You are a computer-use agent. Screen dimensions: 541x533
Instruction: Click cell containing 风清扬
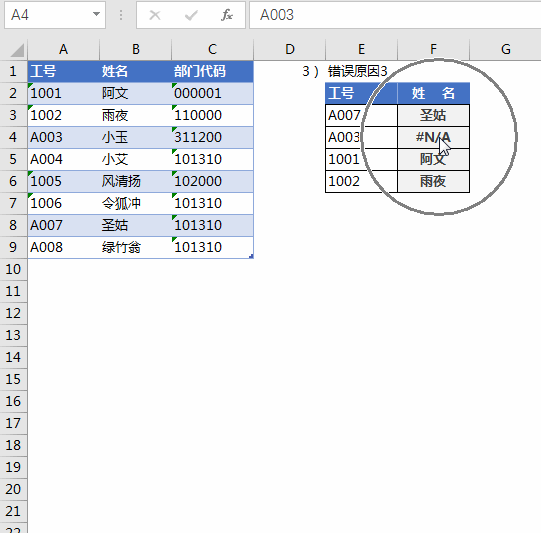point(135,181)
